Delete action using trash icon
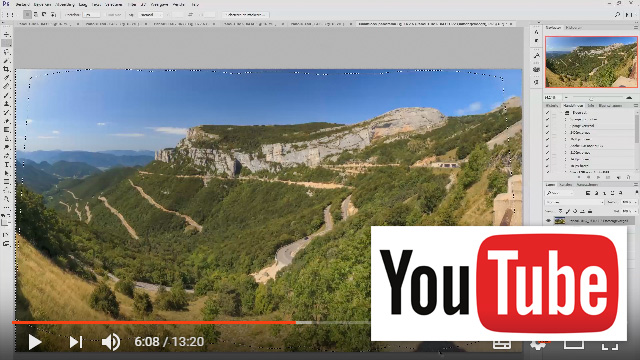The height and width of the screenshot is (360, 640). 629,178
